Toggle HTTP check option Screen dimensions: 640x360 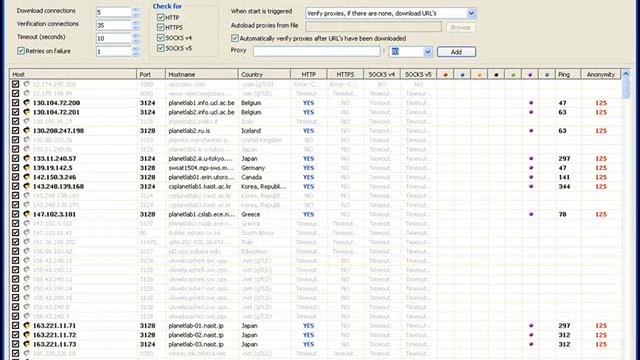point(160,18)
